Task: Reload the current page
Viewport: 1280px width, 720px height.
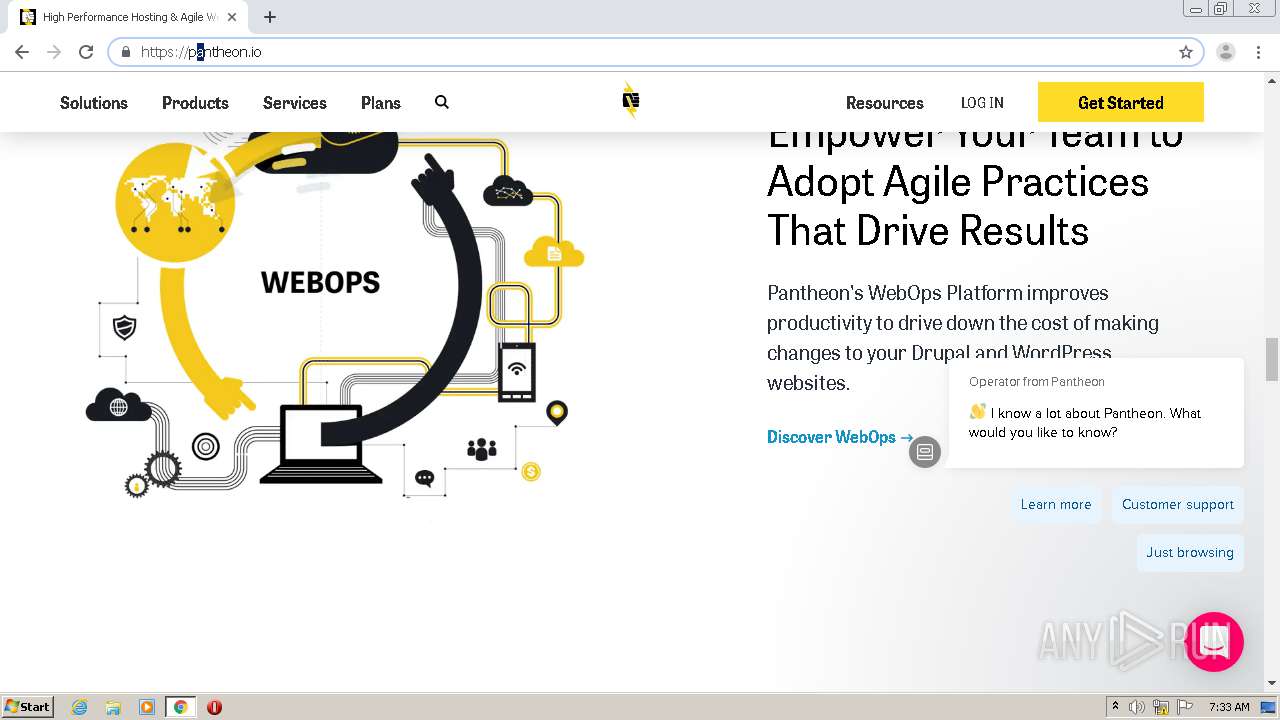Action: [x=86, y=52]
